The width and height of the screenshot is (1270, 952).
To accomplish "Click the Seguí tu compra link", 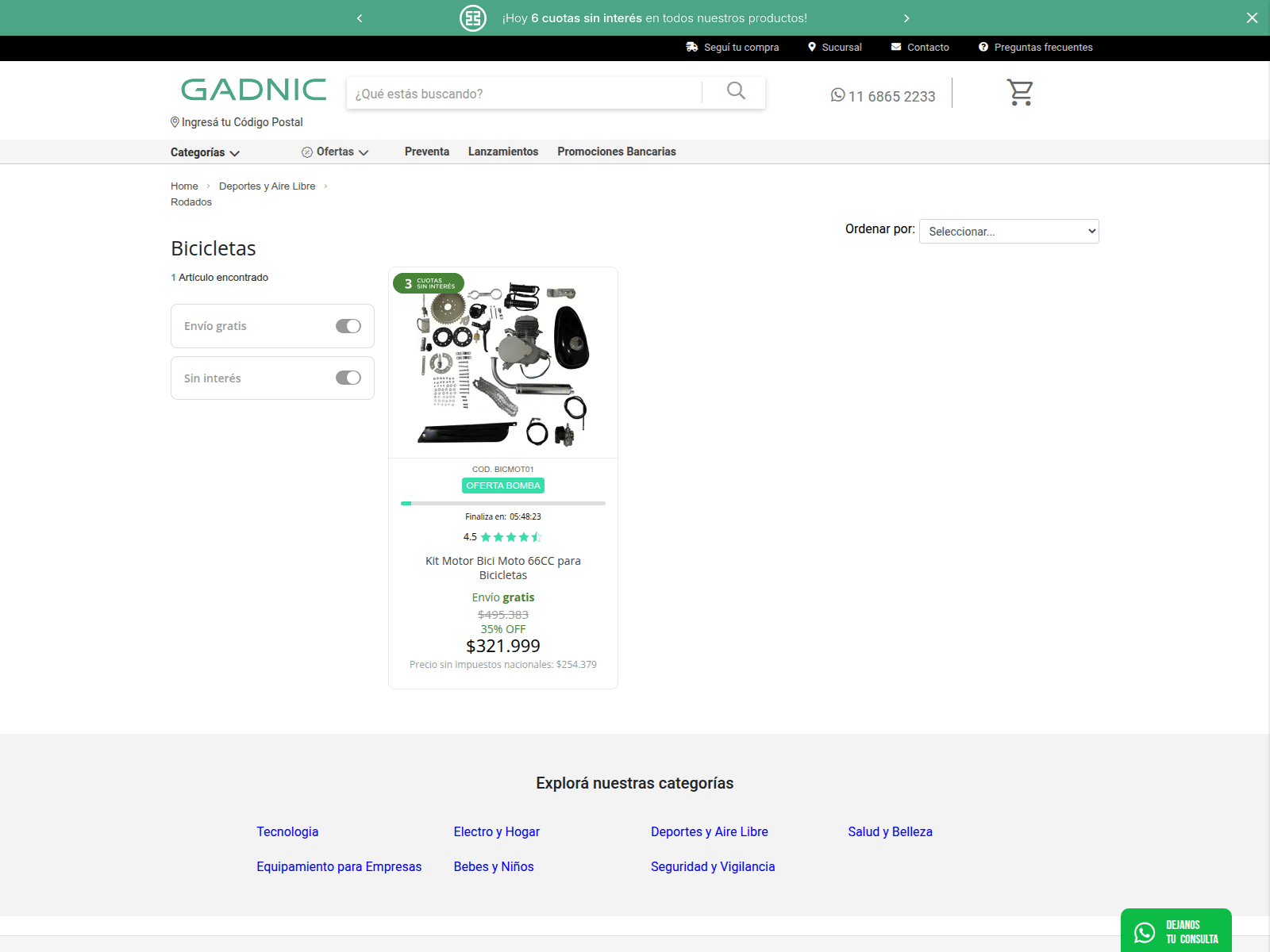I will coord(741,48).
